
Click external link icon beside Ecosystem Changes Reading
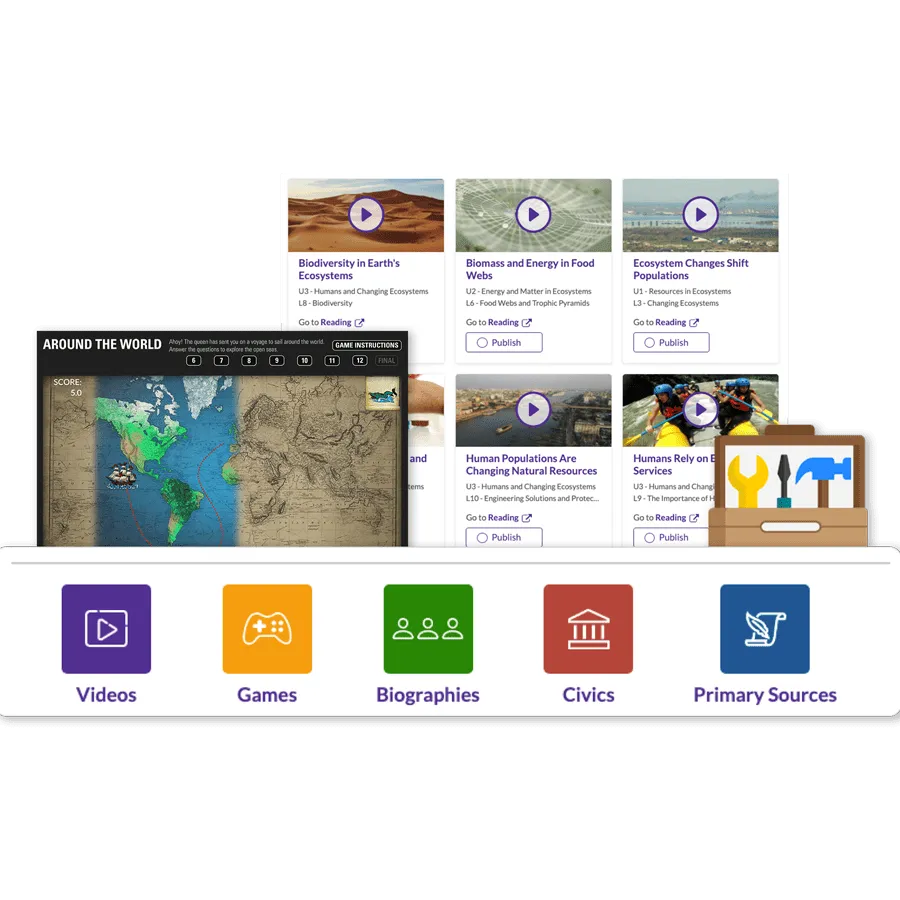tap(694, 323)
